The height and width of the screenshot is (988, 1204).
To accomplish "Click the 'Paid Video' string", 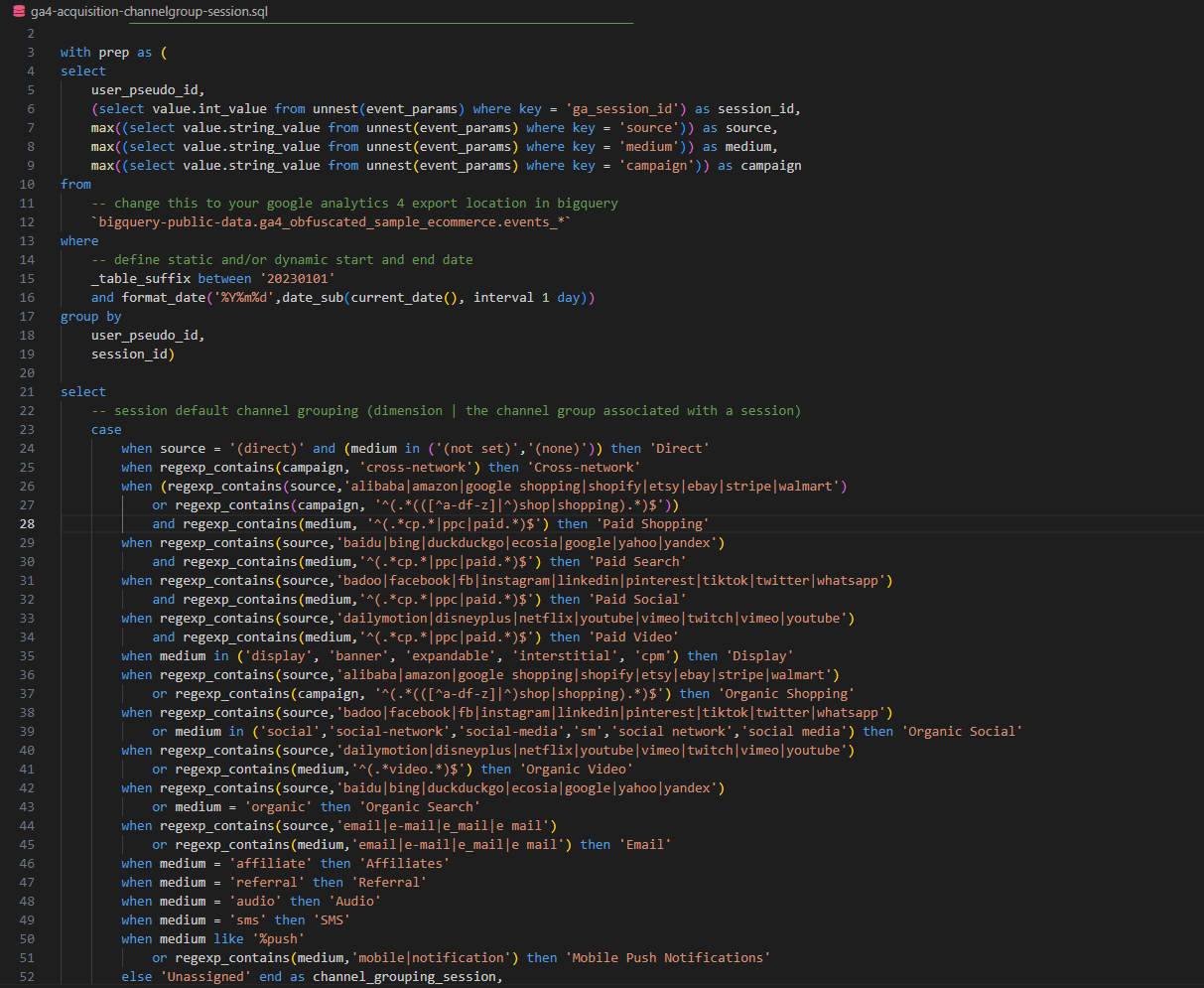I will click(633, 636).
